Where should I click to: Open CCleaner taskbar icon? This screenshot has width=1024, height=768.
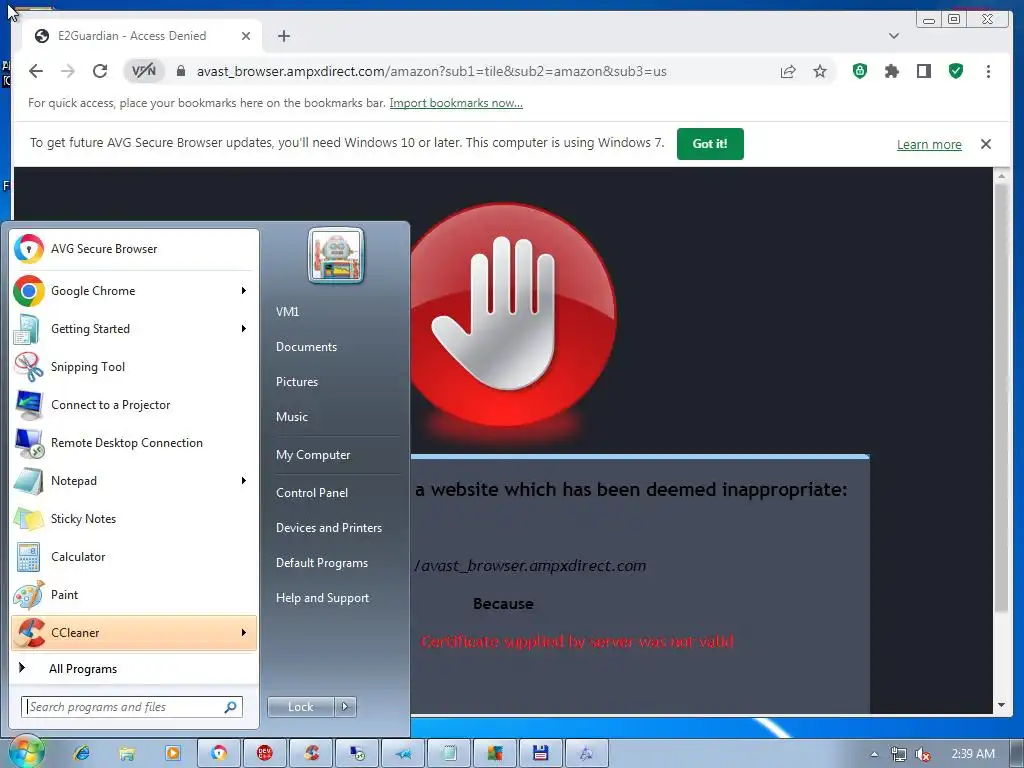(x=311, y=753)
